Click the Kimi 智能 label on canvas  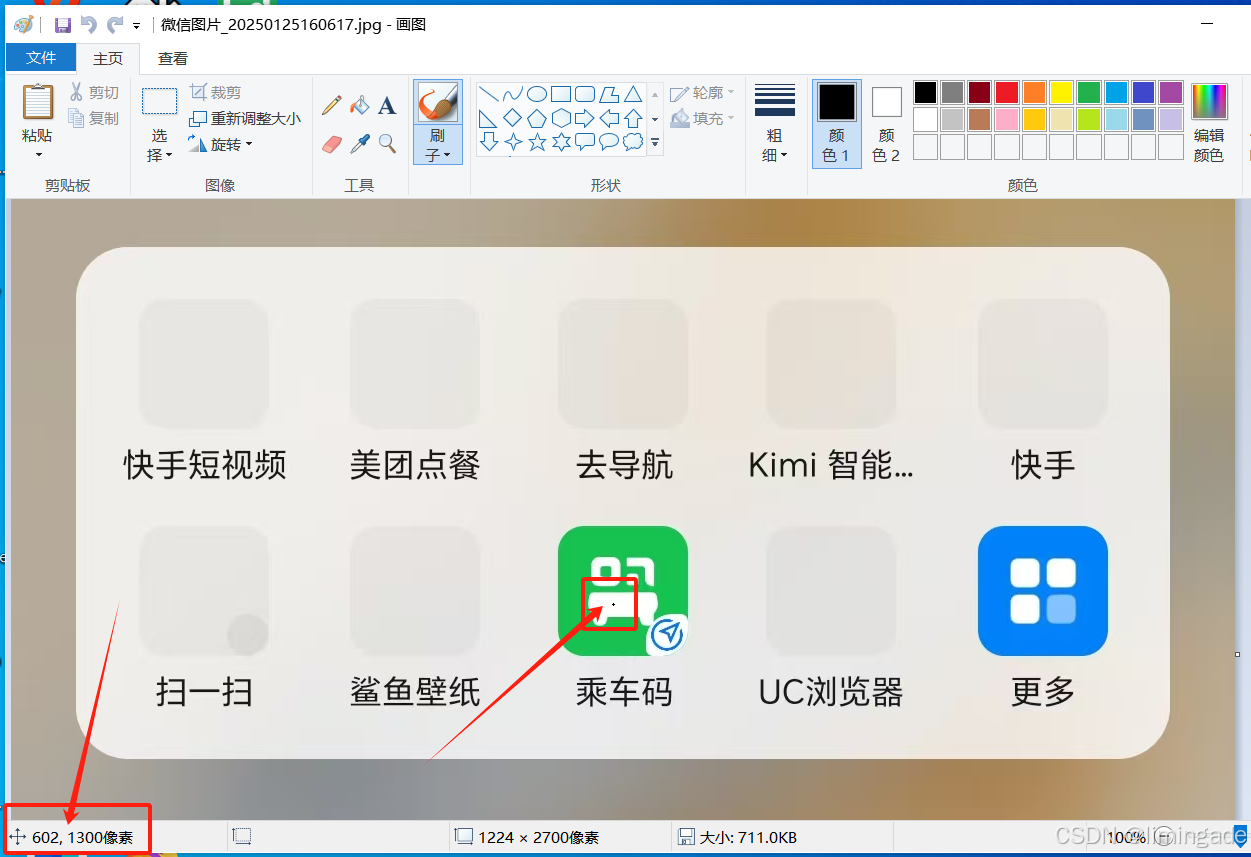coord(831,465)
